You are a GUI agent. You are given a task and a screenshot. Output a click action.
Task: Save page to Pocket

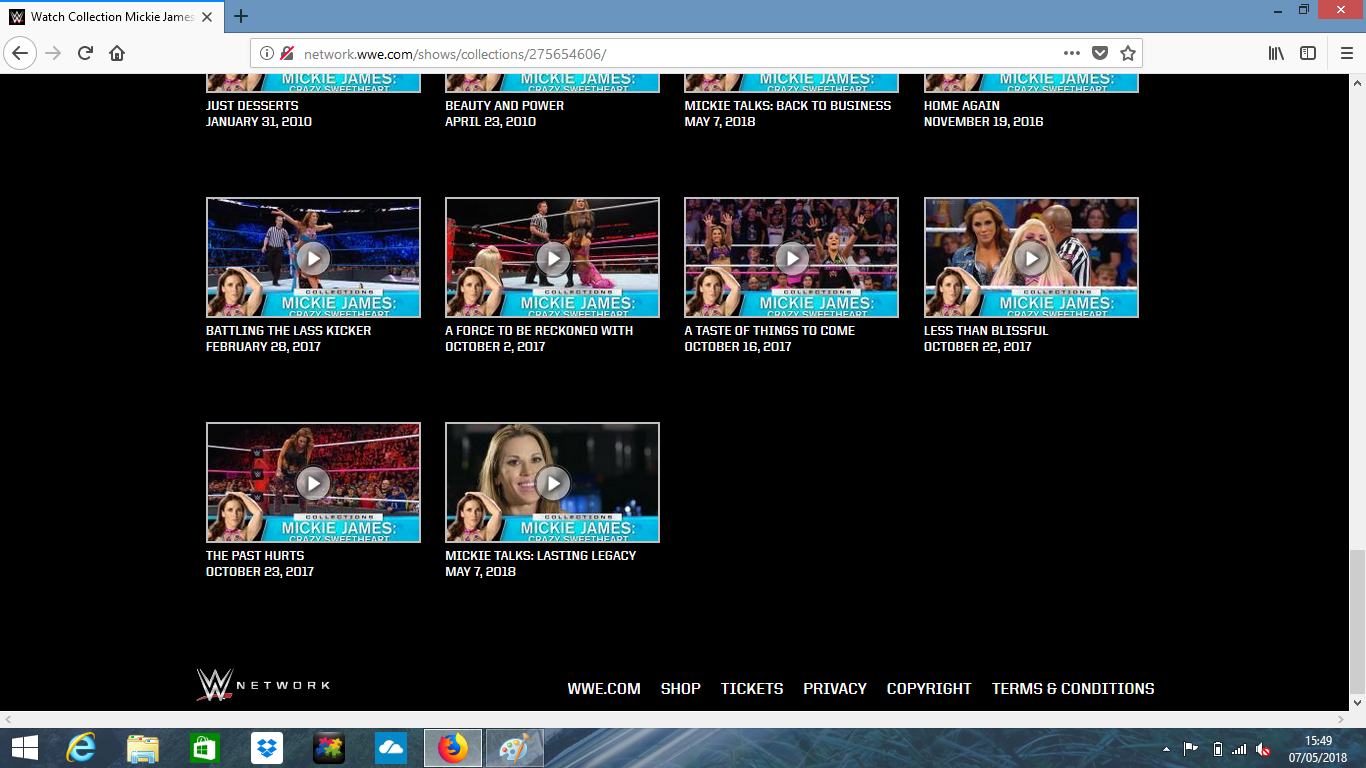[x=1100, y=53]
